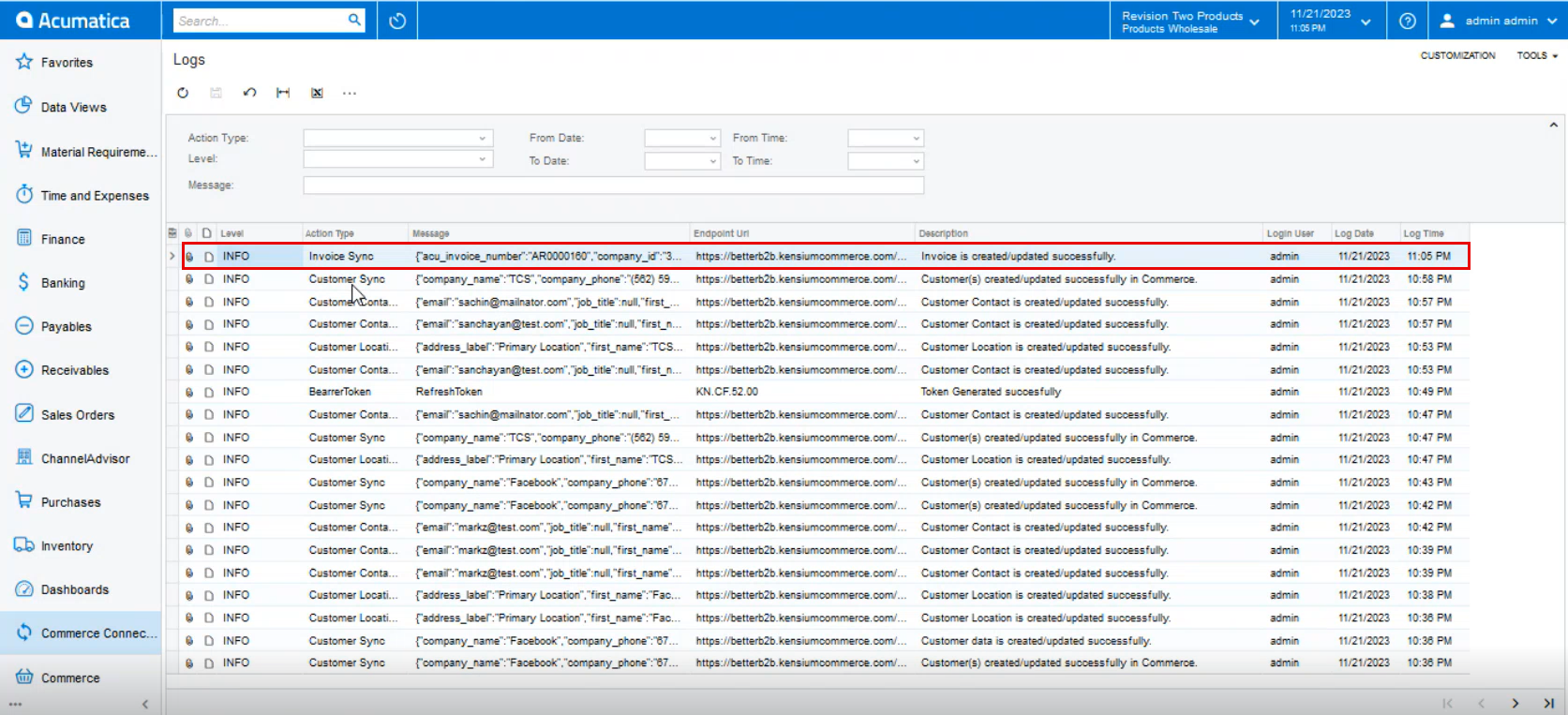Click the Export to Excel icon
Image resolution: width=1568 pixels, height=715 pixels.
(x=317, y=93)
